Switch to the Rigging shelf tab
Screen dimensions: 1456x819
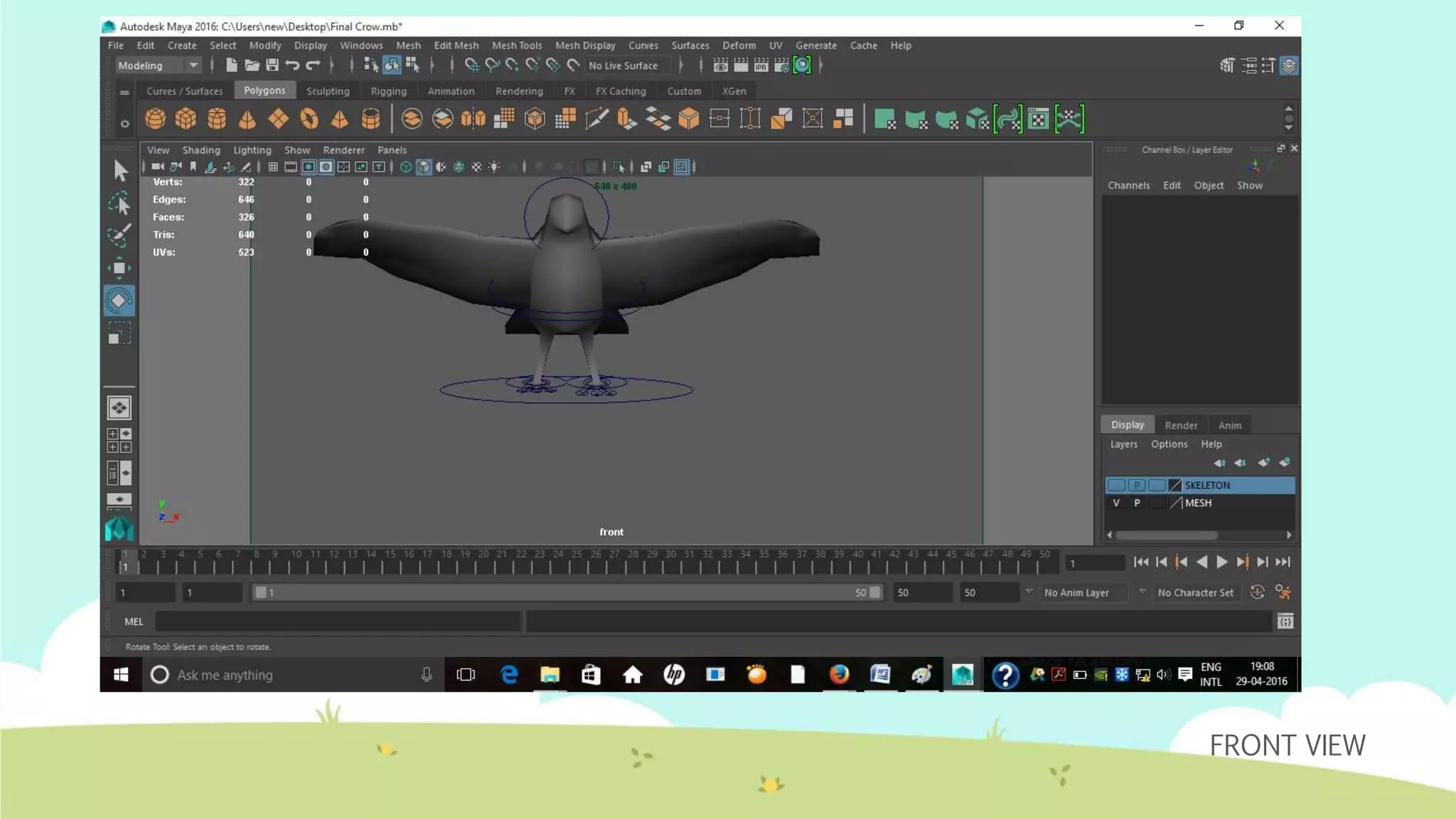[388, 91]
